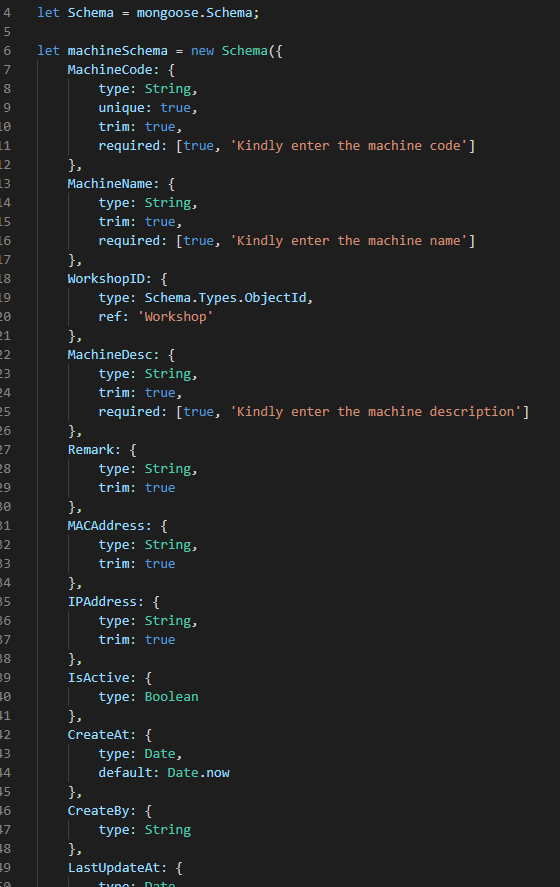Click the 'ref' property key
This screenshot has width=560, height=887.
tap(110, 317)
